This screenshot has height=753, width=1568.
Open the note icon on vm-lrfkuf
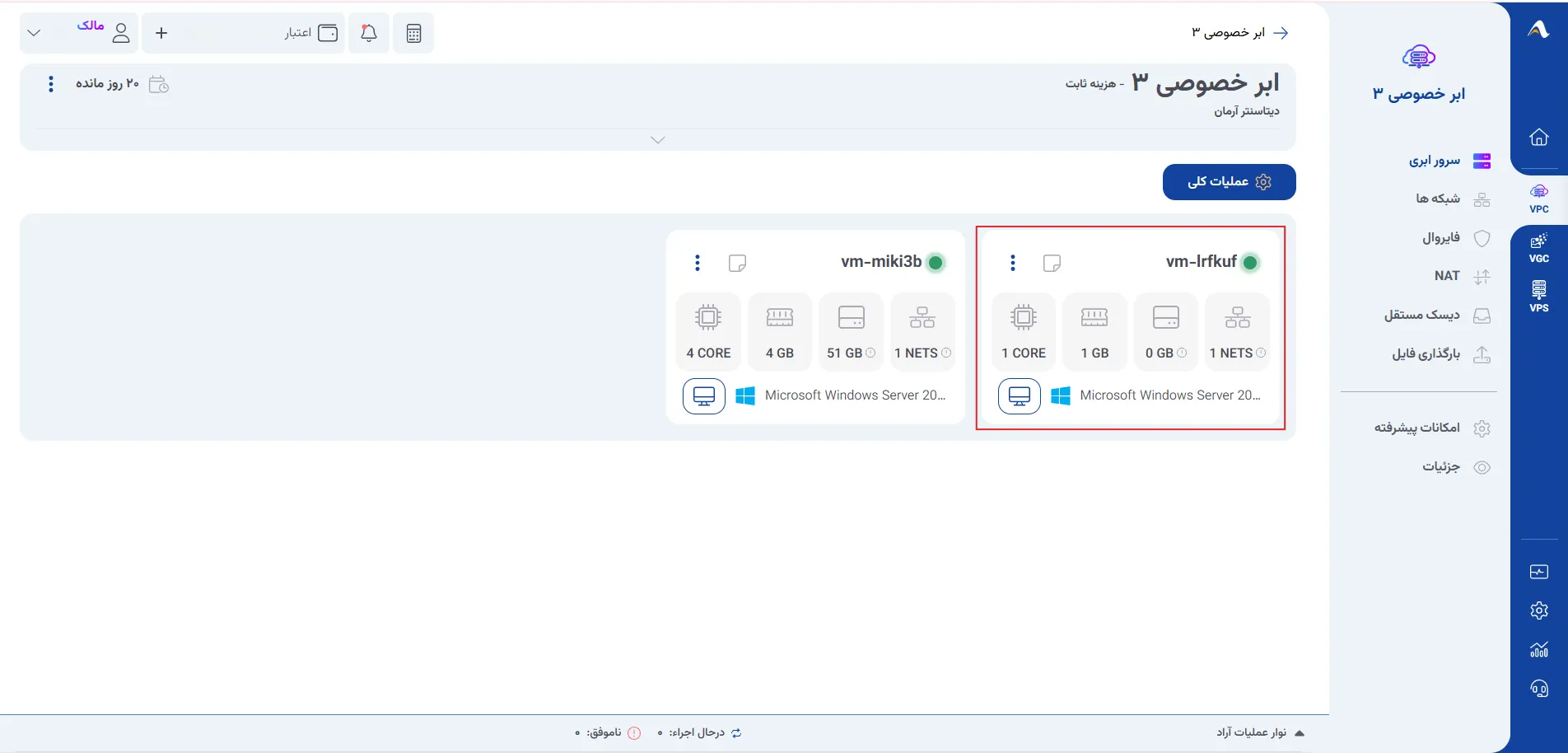tap(1052, 263)
